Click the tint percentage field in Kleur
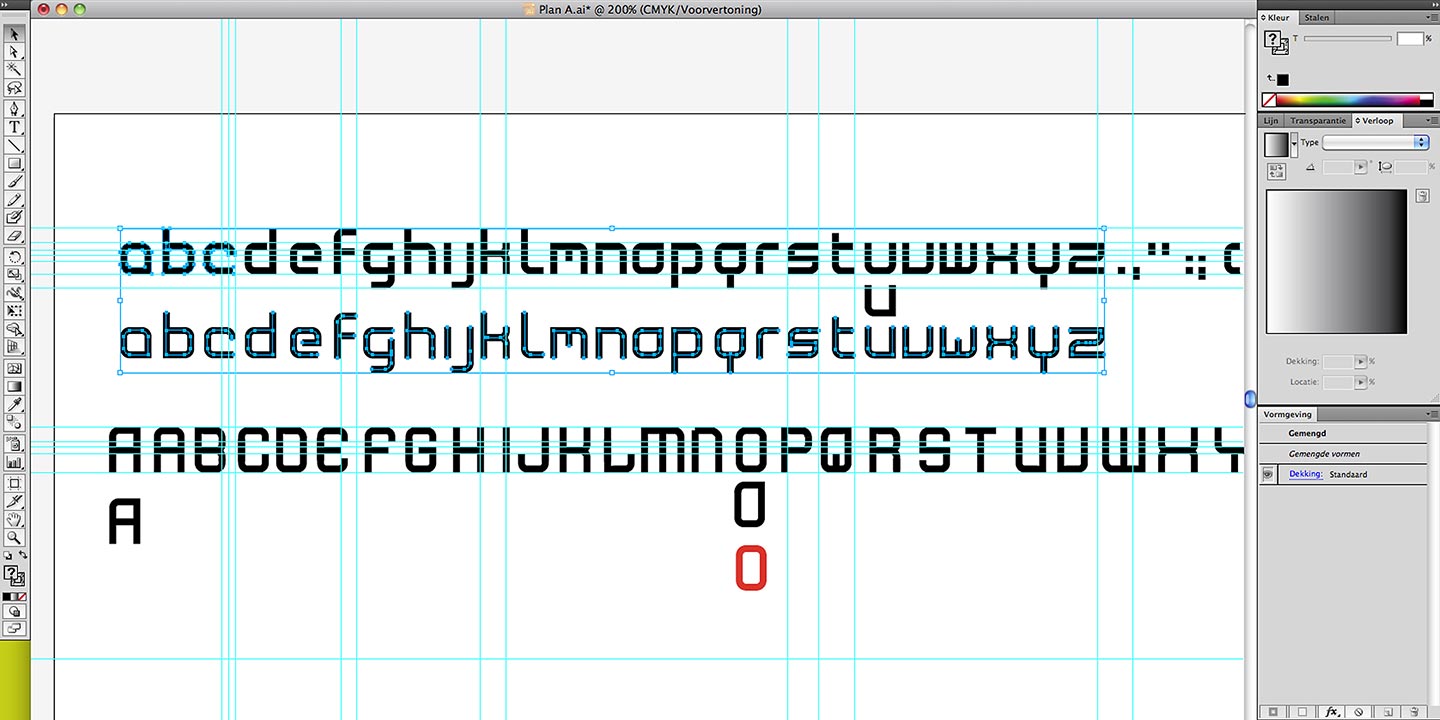Screen dimensions: 1440x720 tap(1411, 38)
